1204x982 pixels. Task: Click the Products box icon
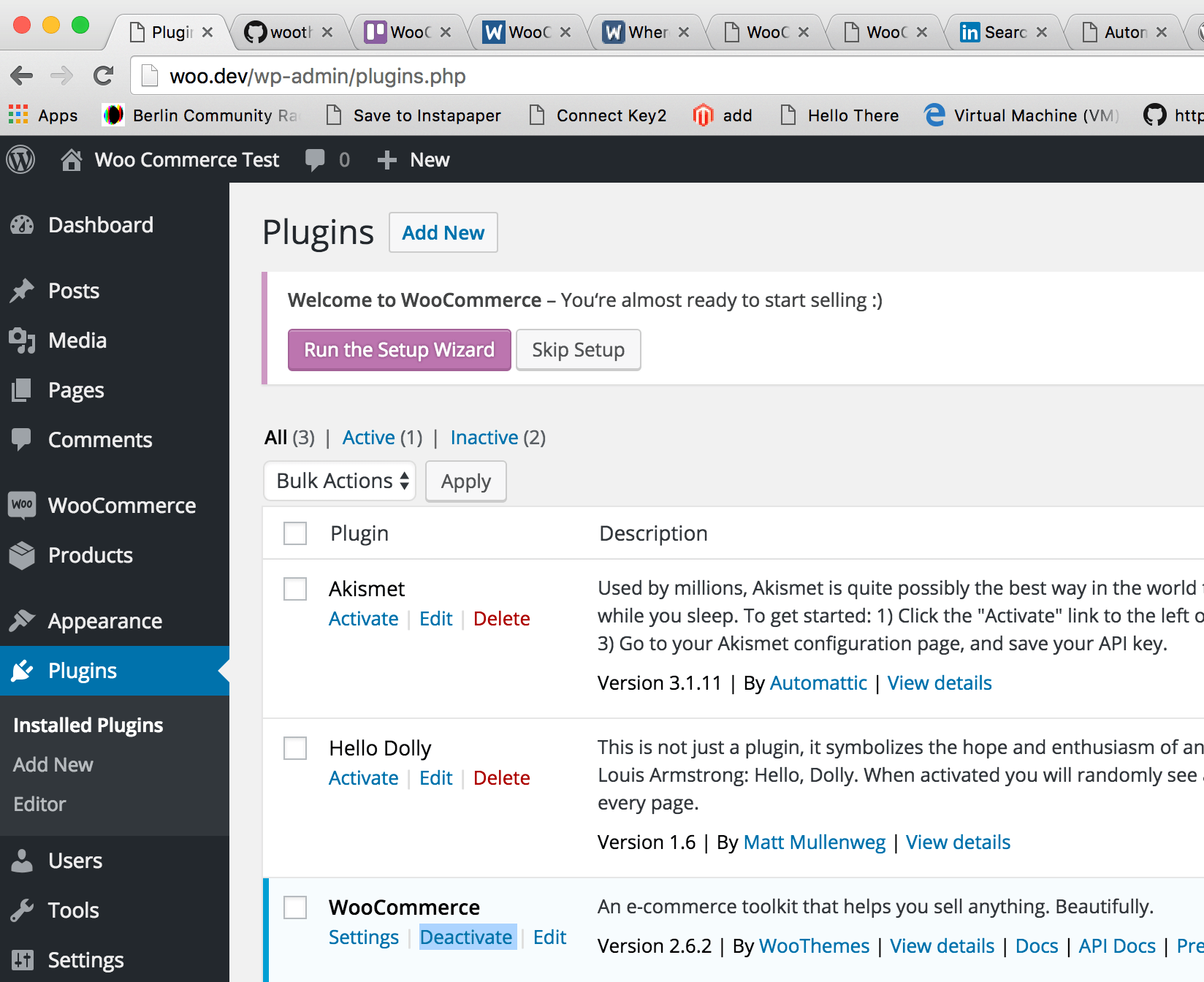click(22, 555)
